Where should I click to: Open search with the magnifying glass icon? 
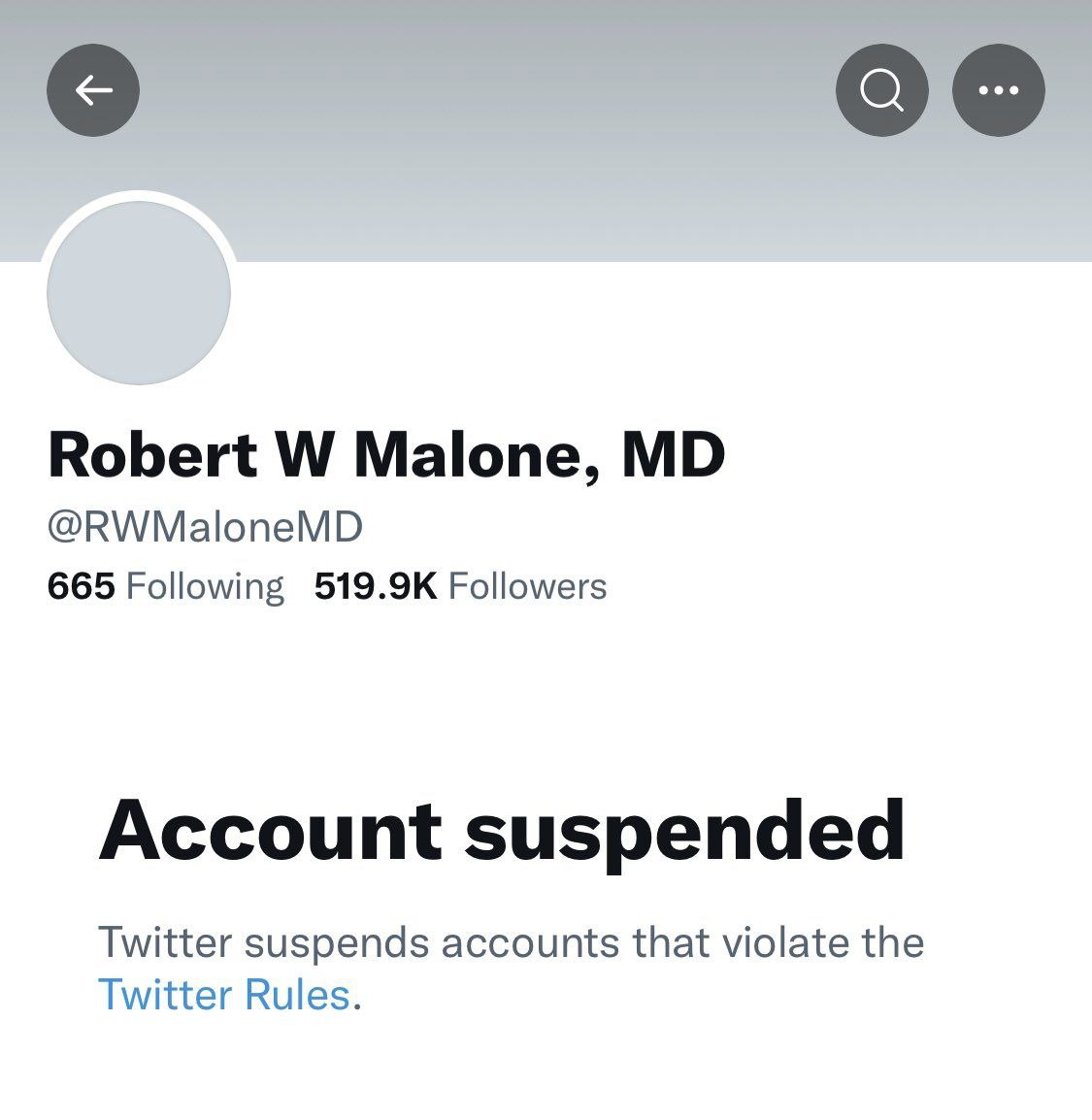[882, 90]
